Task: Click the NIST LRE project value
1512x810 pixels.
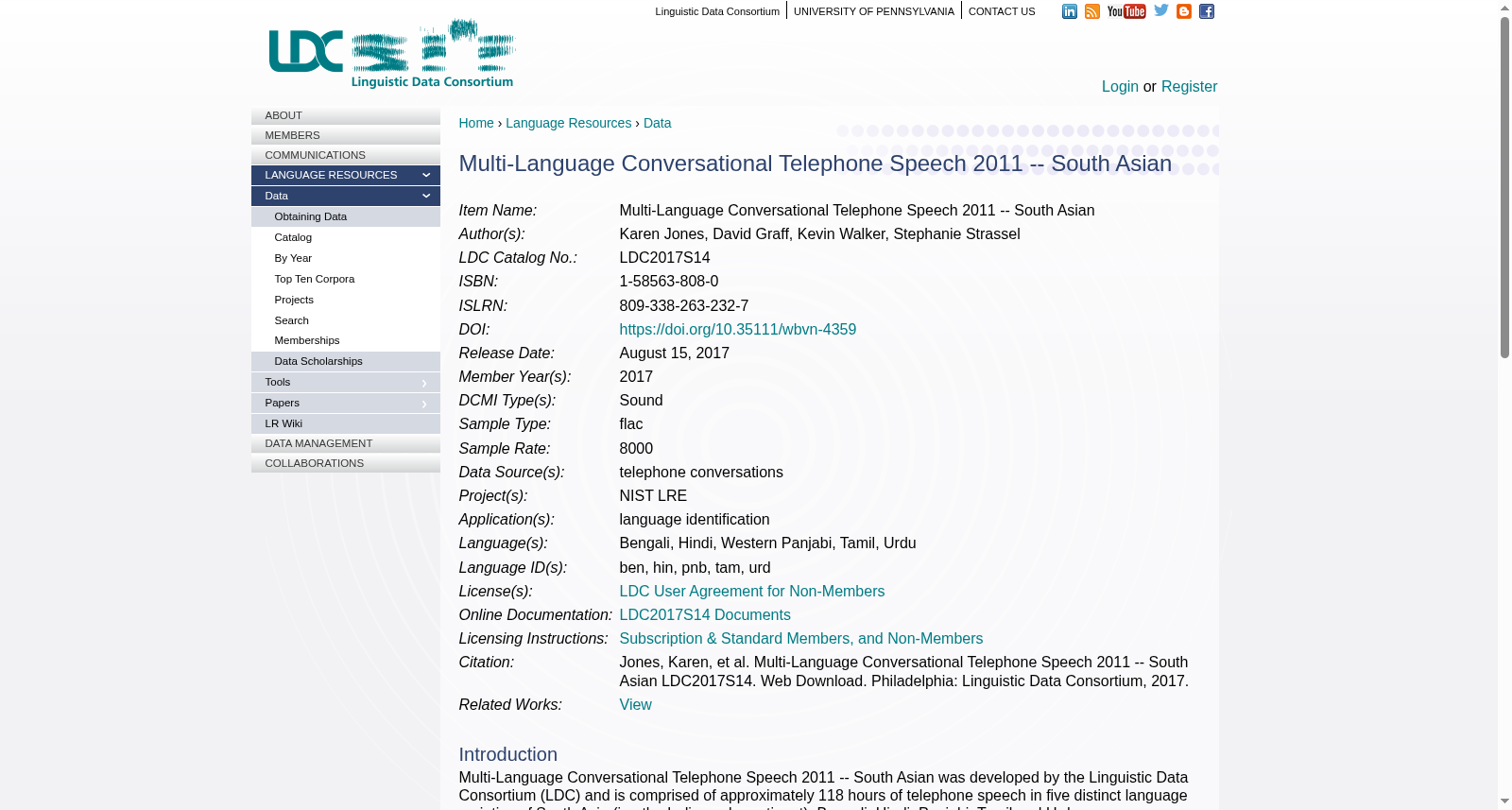Action: [654, 496]
